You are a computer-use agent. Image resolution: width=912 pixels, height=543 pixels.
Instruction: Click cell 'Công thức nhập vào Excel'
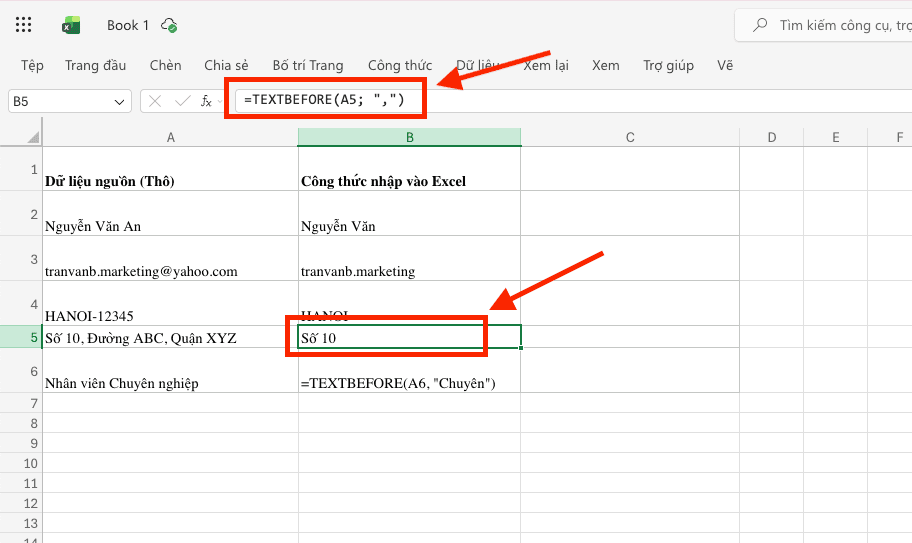pos(409,169)
